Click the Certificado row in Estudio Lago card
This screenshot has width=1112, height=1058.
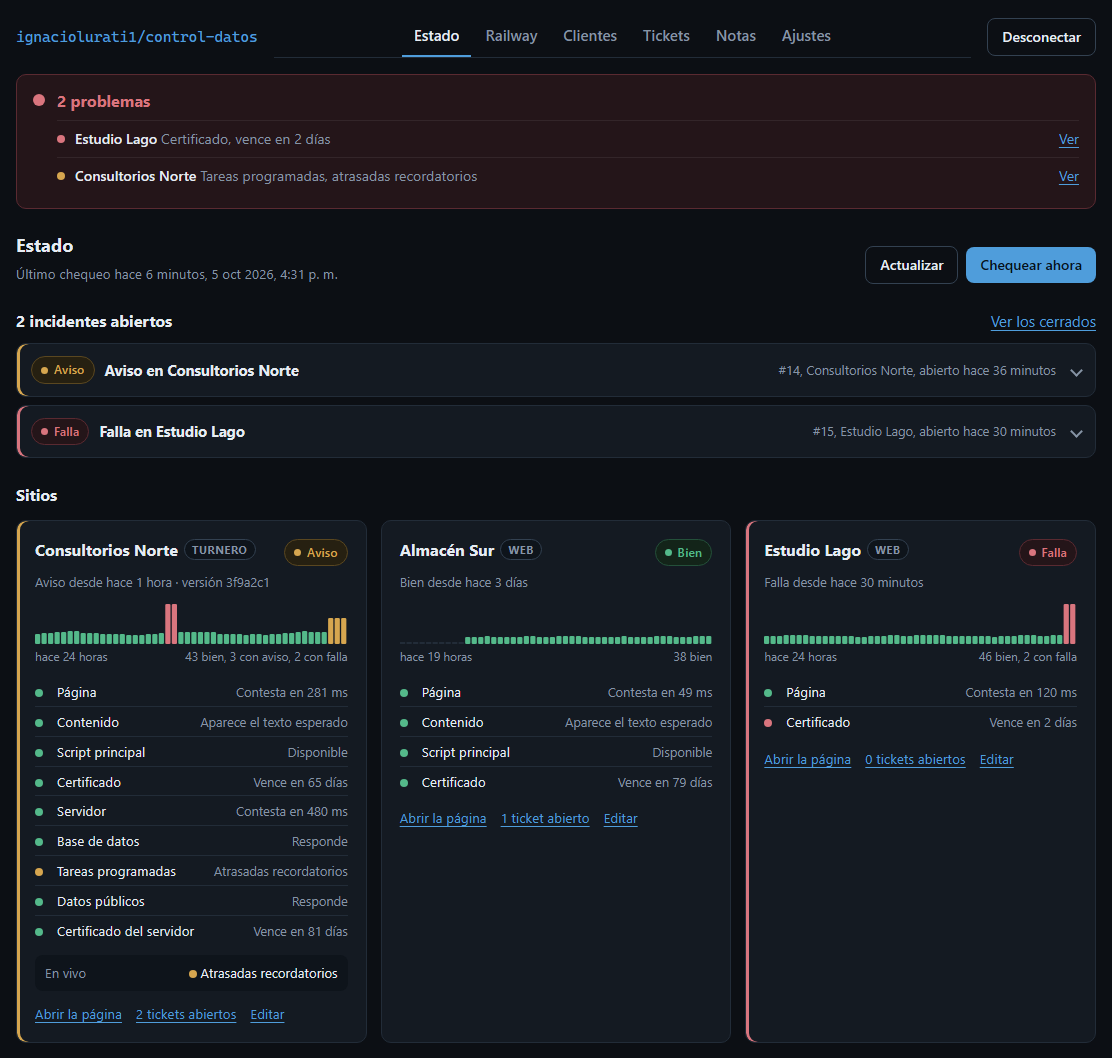click(921, 723)
